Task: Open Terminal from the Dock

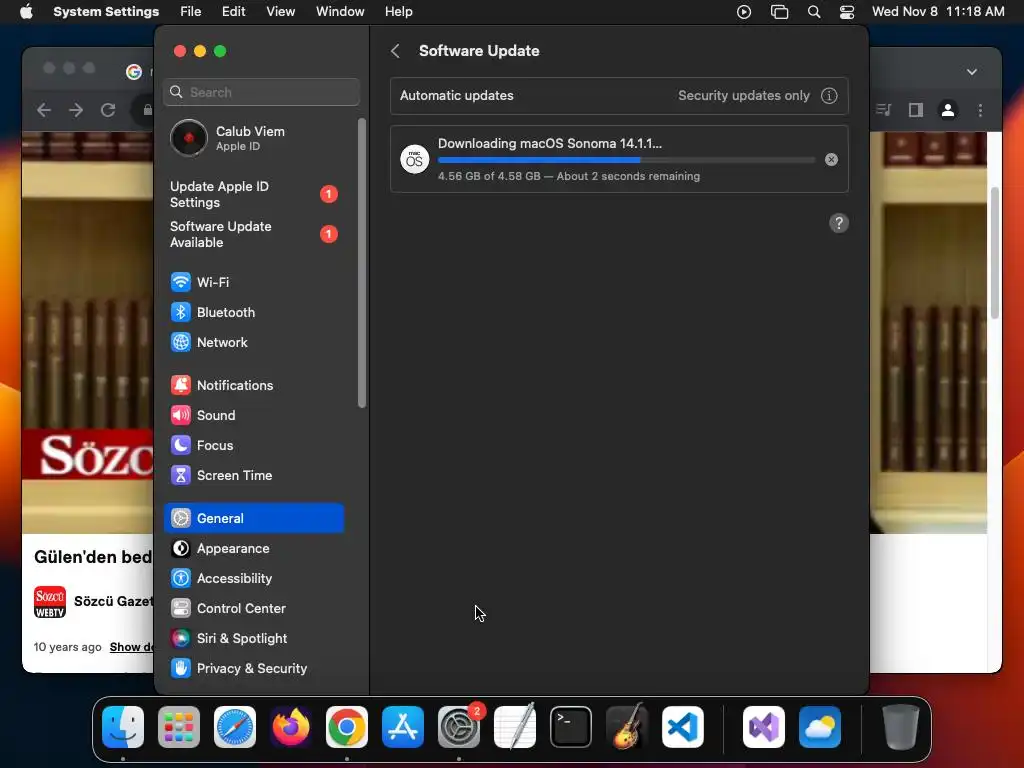Action: click(571, 727)
